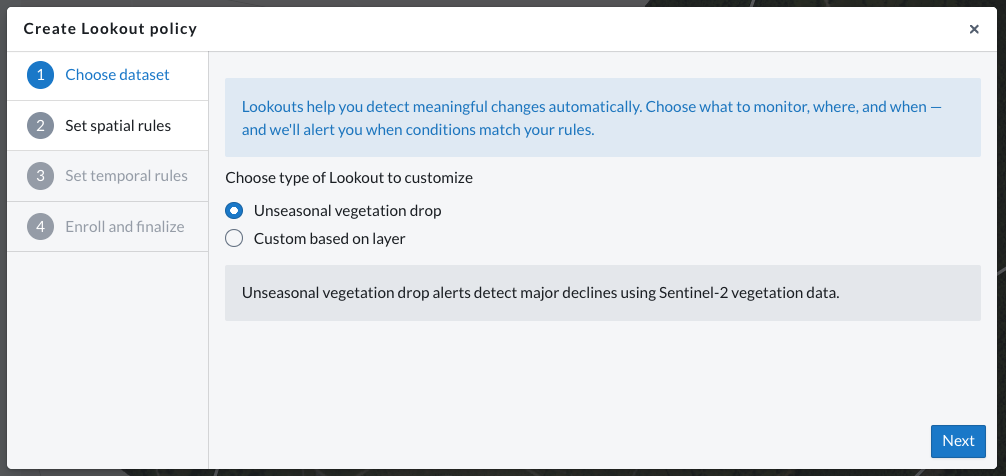This screenshot has width=1006, height=476.
Task: Switch to the Set spatial rules step
Action: click(x=118, y=126)
